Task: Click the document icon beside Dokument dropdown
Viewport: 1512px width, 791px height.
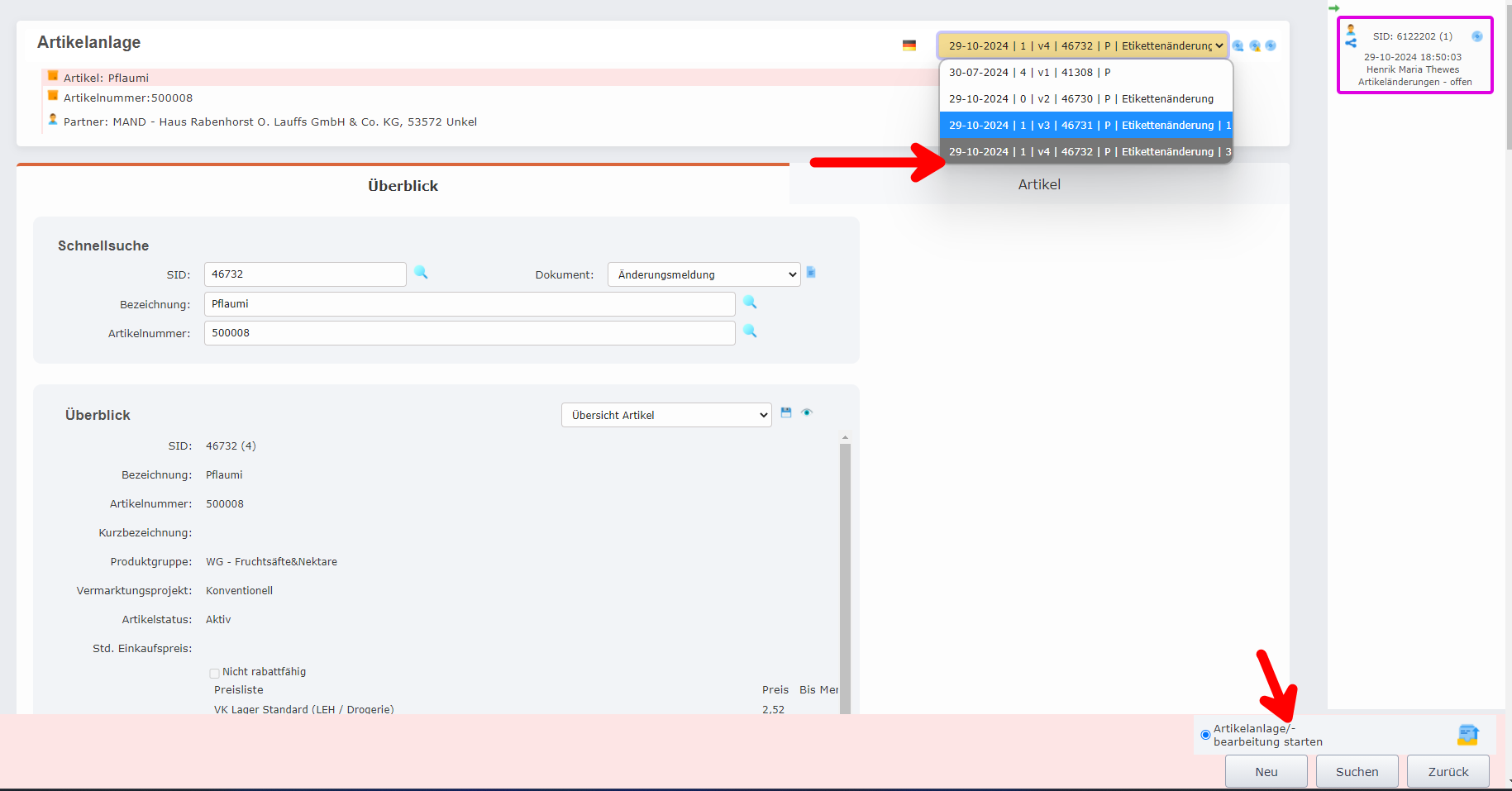Action: tap(811, 273)
